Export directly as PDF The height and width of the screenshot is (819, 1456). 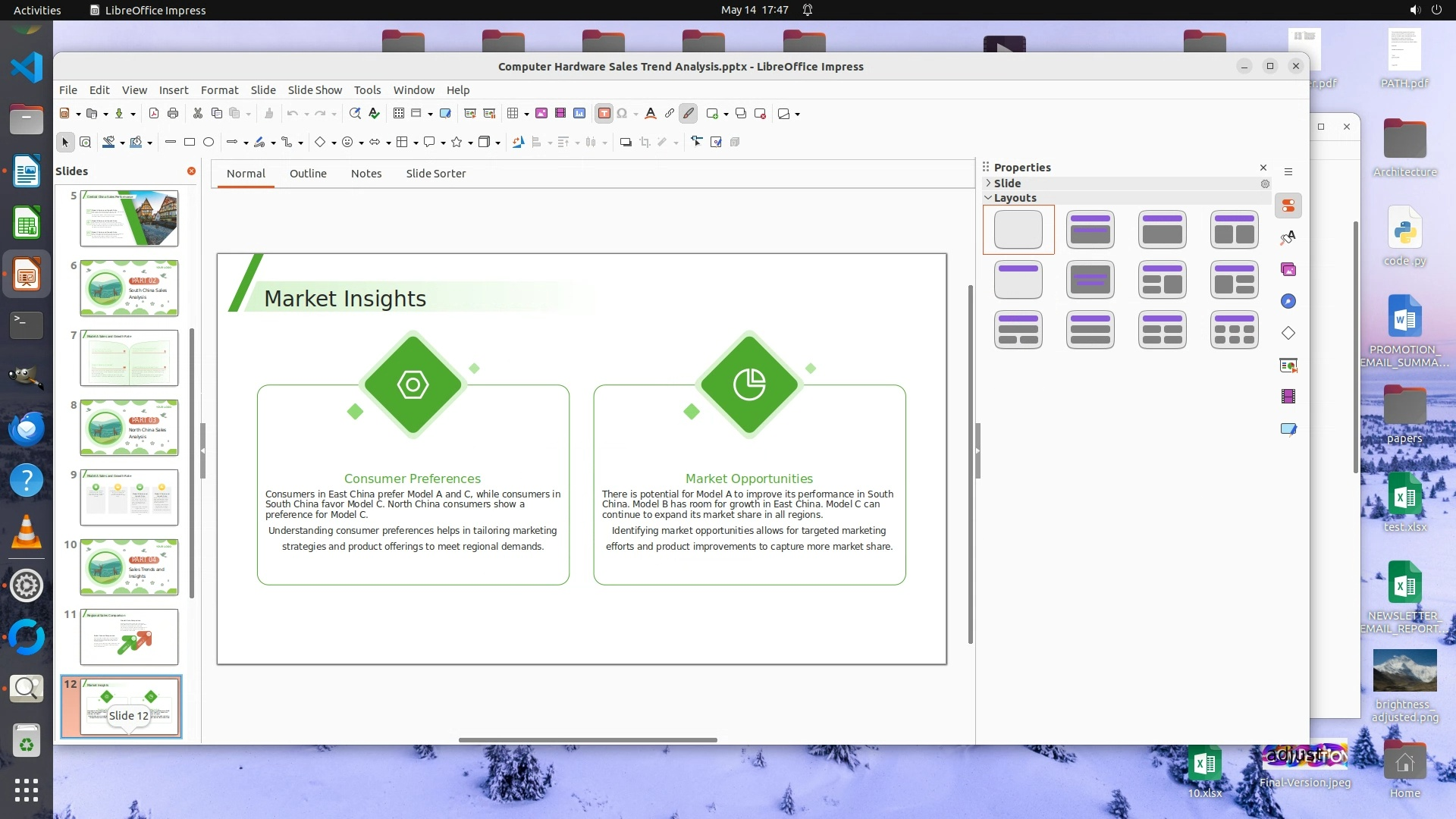pos(154,114)
